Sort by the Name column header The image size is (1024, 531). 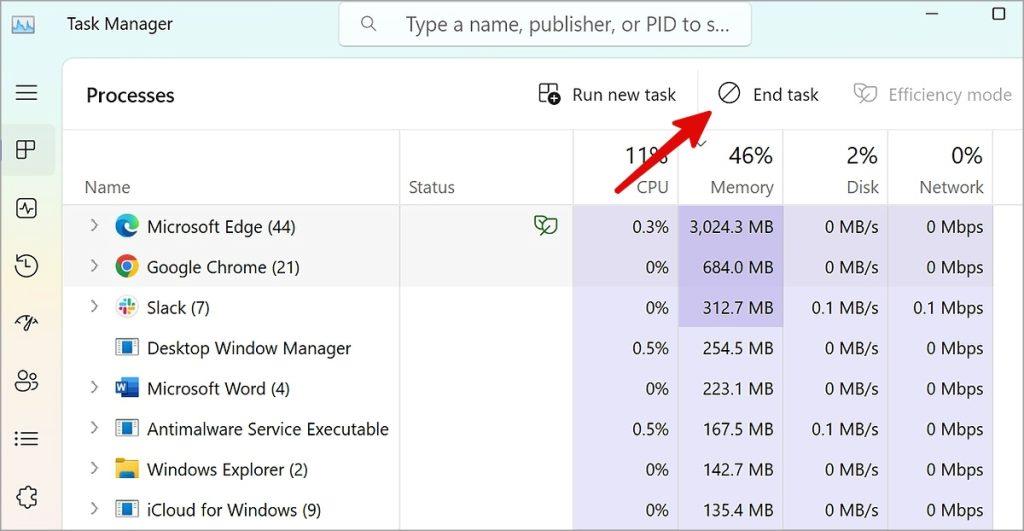click(x=108, y=187)
